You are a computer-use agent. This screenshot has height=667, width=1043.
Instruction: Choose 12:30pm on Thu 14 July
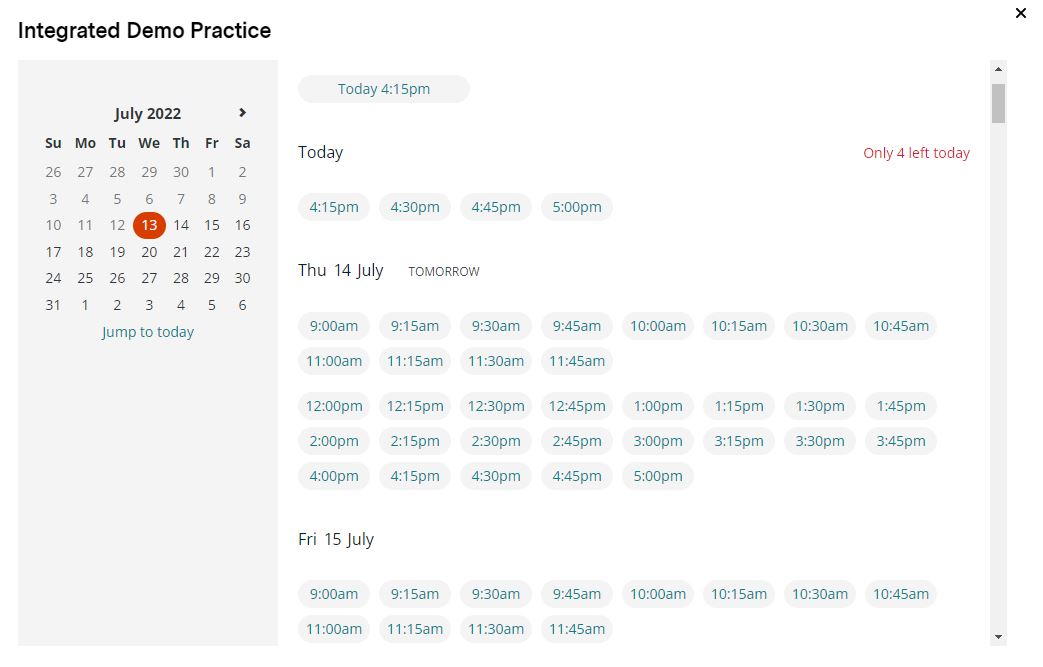496,406
